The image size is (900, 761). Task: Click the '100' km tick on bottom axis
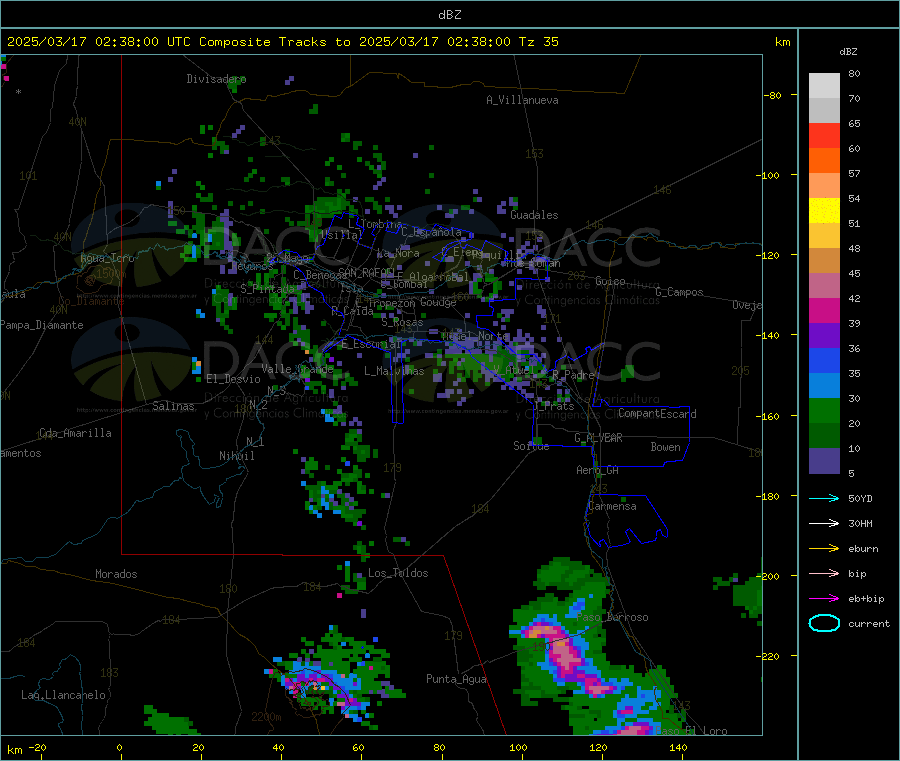[x=518, y=747]
